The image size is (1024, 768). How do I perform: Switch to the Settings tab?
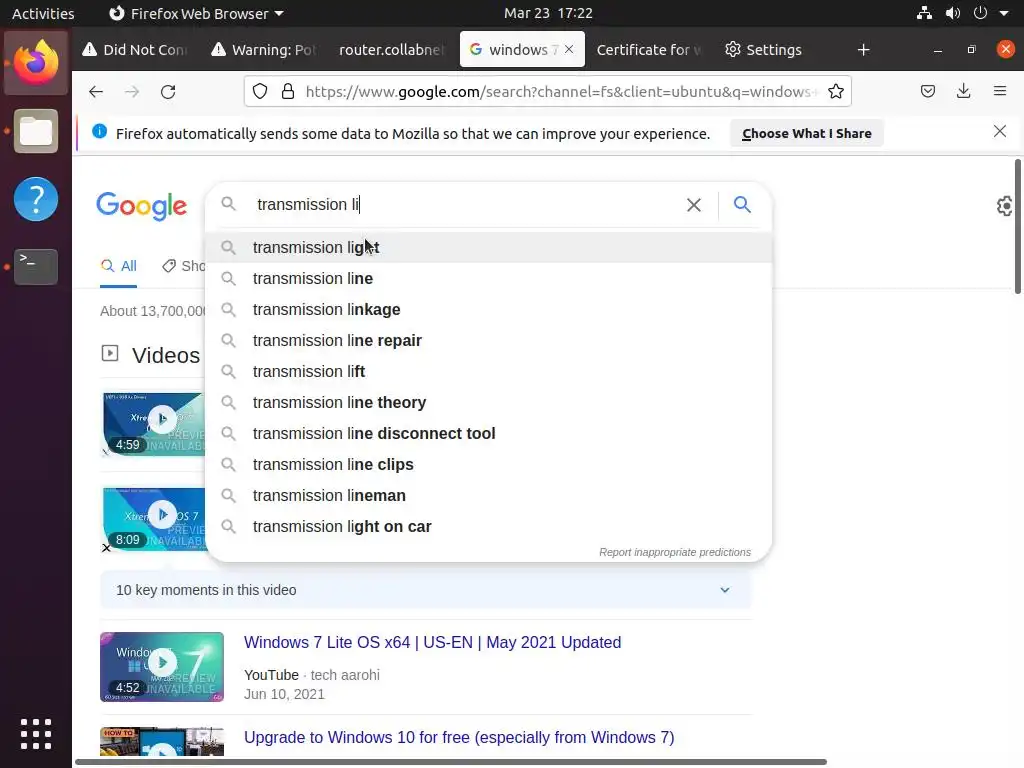(763, 50)
